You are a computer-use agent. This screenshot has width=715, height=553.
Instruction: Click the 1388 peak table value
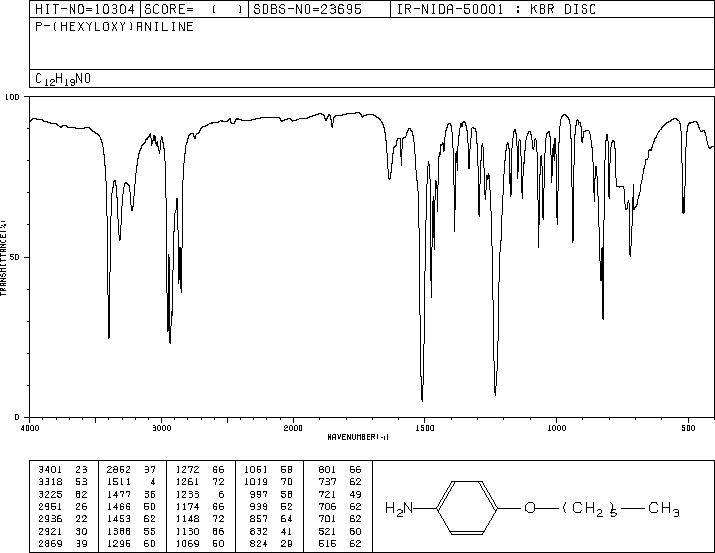[x=119, y=532]
